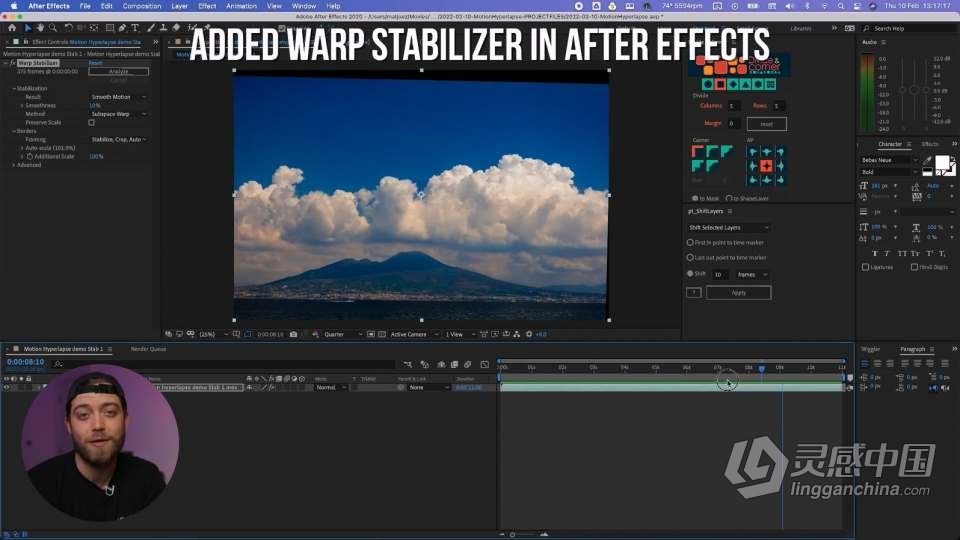This screenshot has height=540, width=960.
Task: Click the Apply button in pt_ShiftLayers
Action: (738, 293)
